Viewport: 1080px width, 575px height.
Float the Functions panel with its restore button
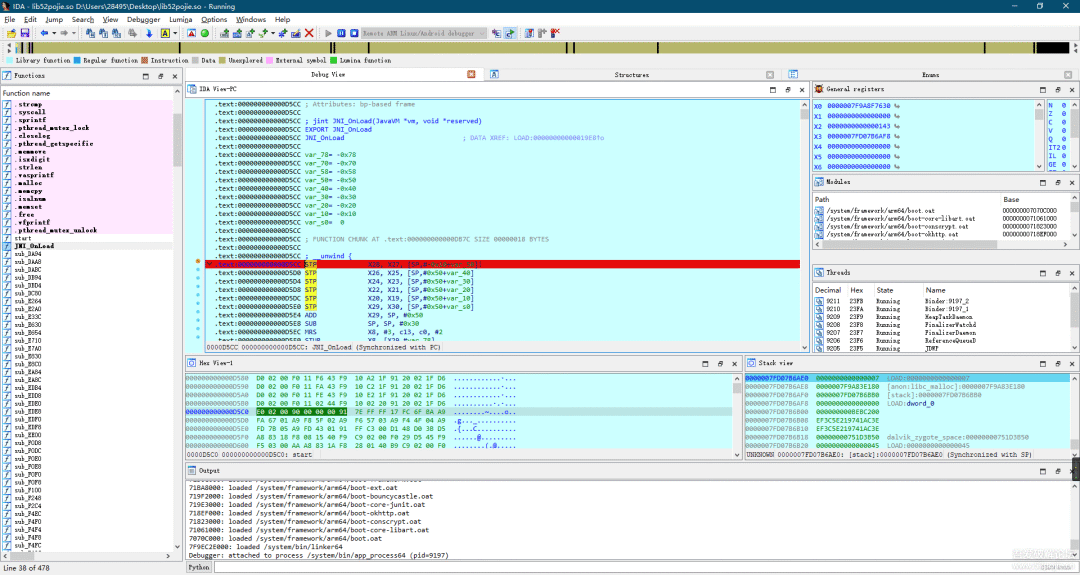(x=160, y=76)
